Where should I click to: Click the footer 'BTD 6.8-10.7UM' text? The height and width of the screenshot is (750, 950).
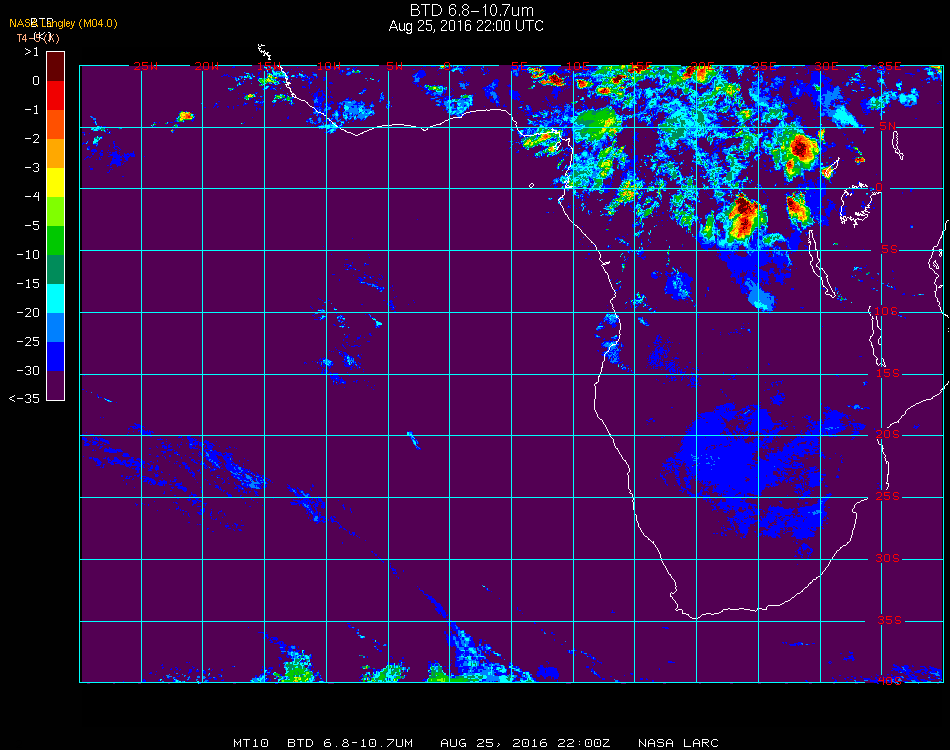350,743
